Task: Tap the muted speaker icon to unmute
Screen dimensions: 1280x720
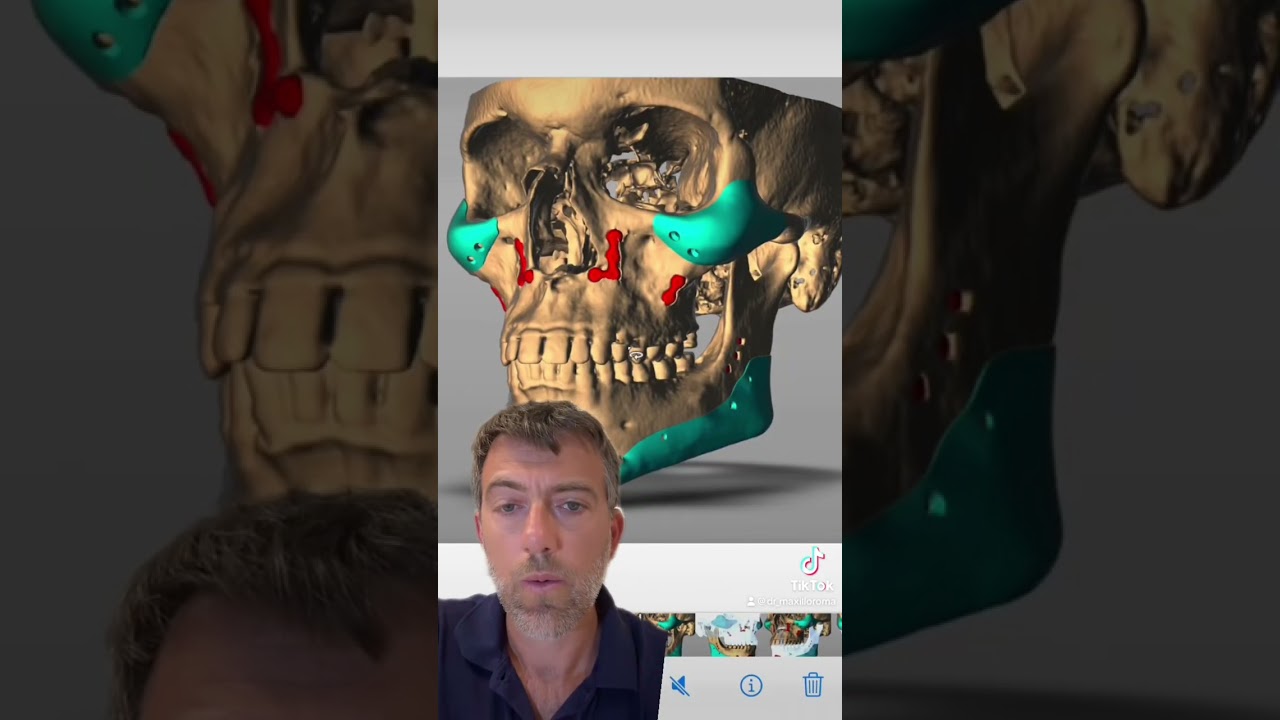Action: pos(680,686)
